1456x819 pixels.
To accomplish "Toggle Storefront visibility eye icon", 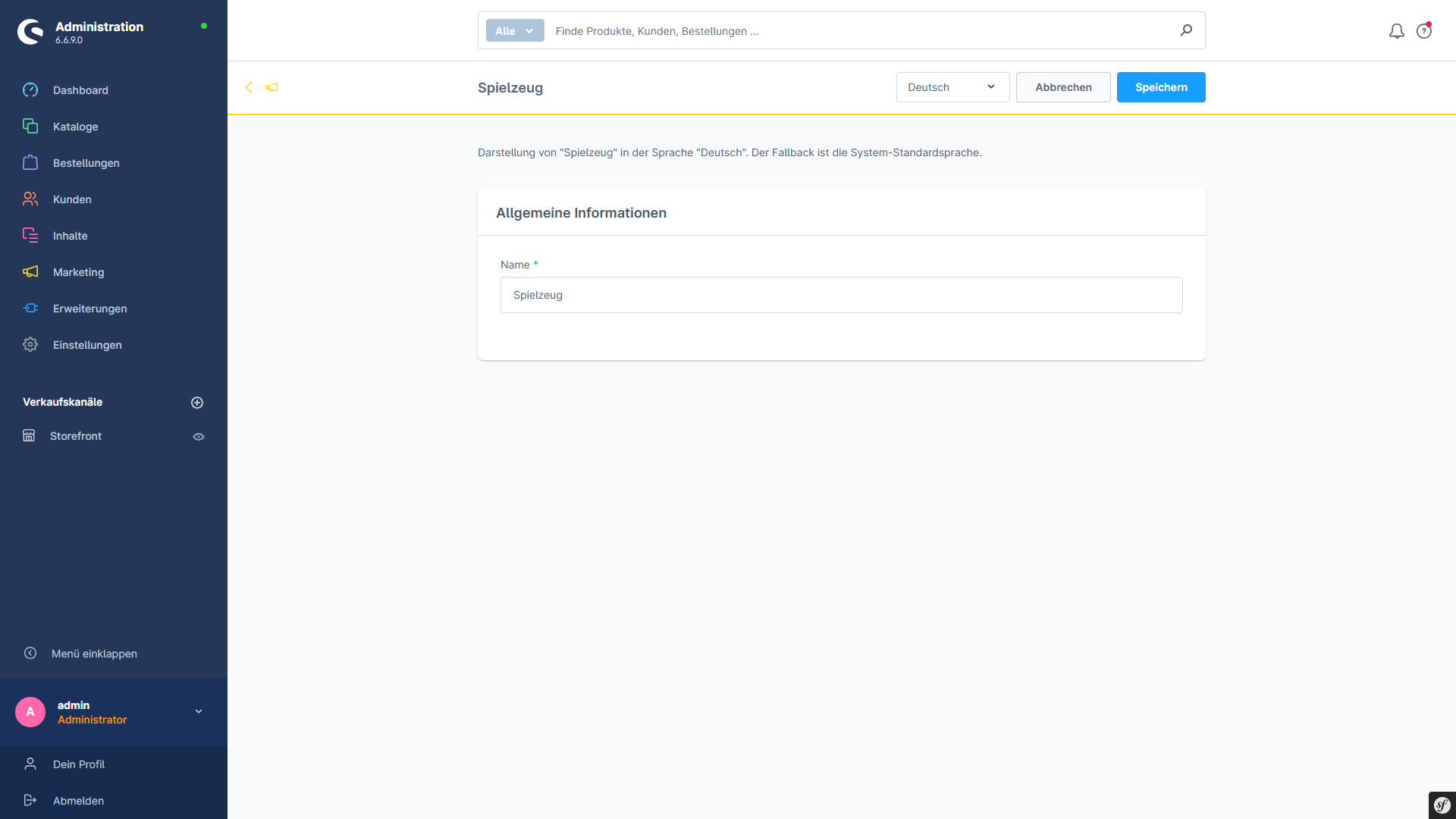I will click(x=199, y=437).
